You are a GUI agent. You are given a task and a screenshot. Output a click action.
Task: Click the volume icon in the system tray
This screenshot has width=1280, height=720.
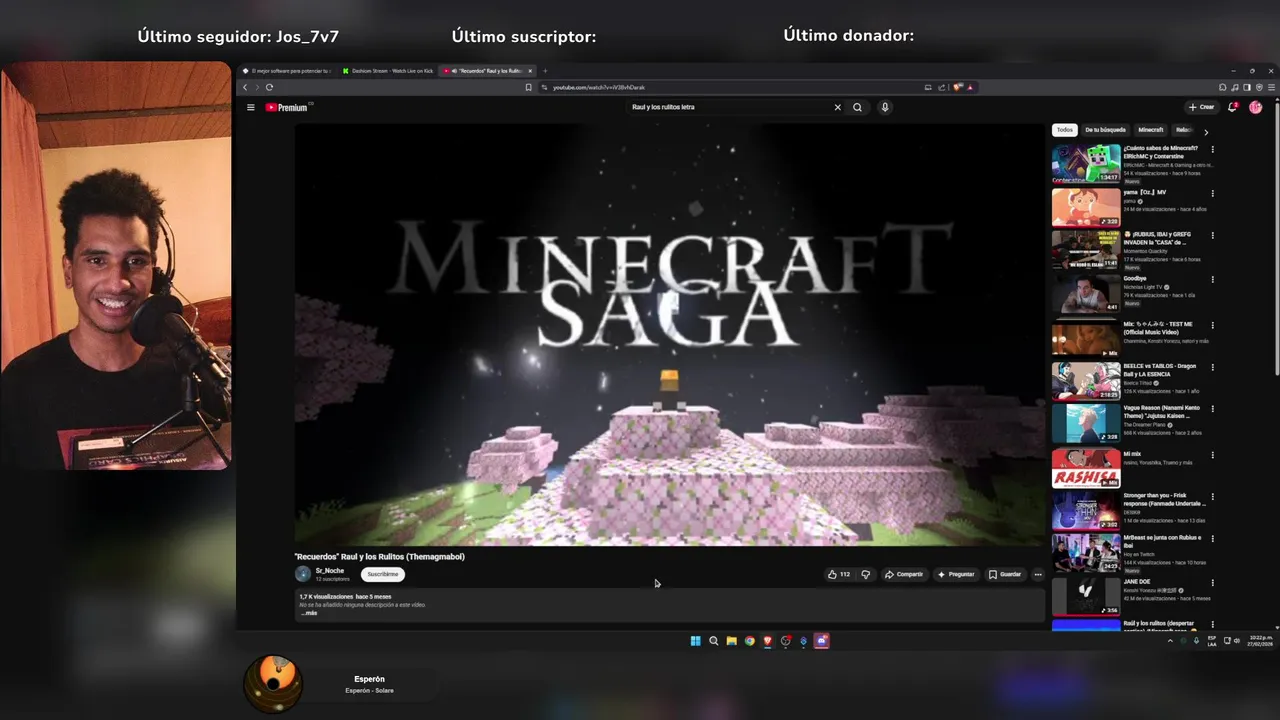1237,641
